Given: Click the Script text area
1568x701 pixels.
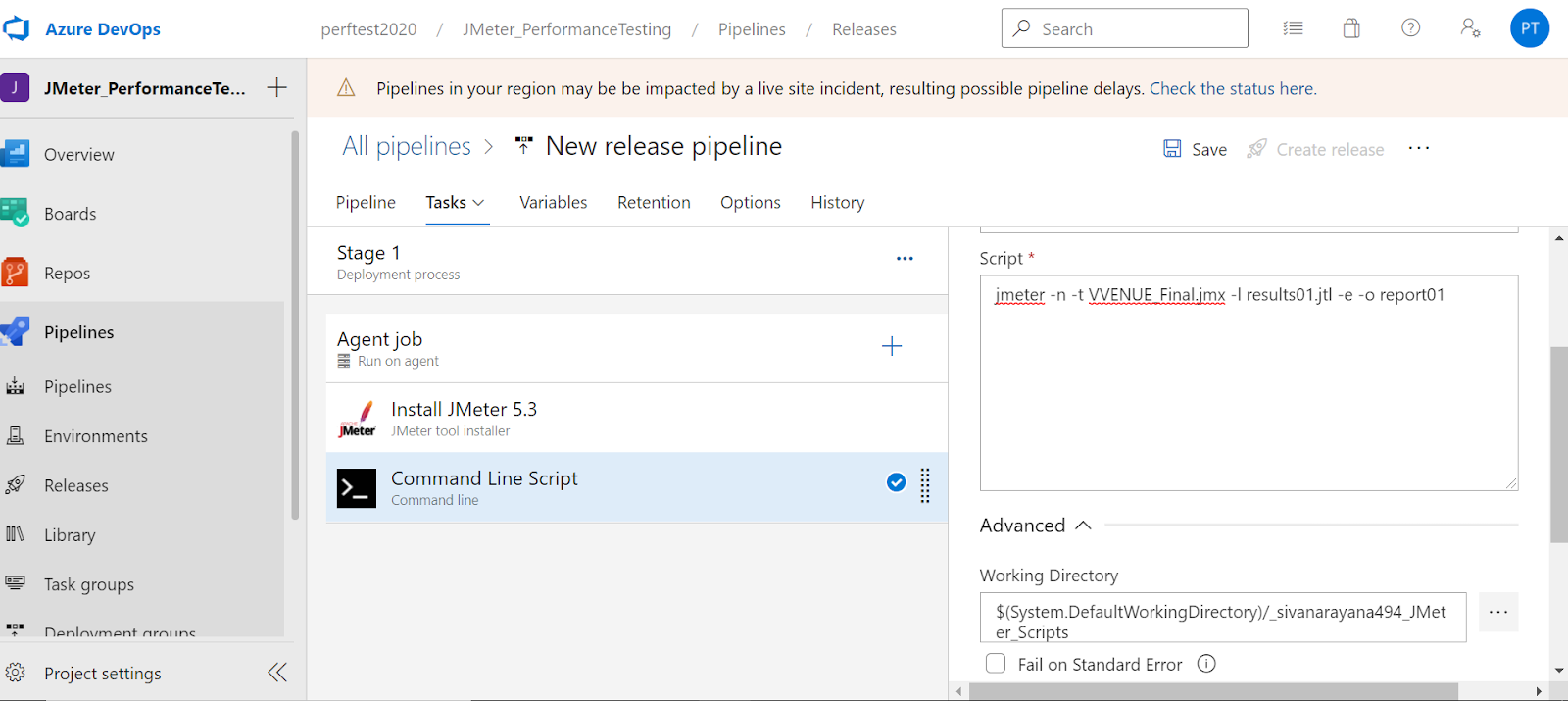Looking at the screenshot, I should [x=1249, y=383].
